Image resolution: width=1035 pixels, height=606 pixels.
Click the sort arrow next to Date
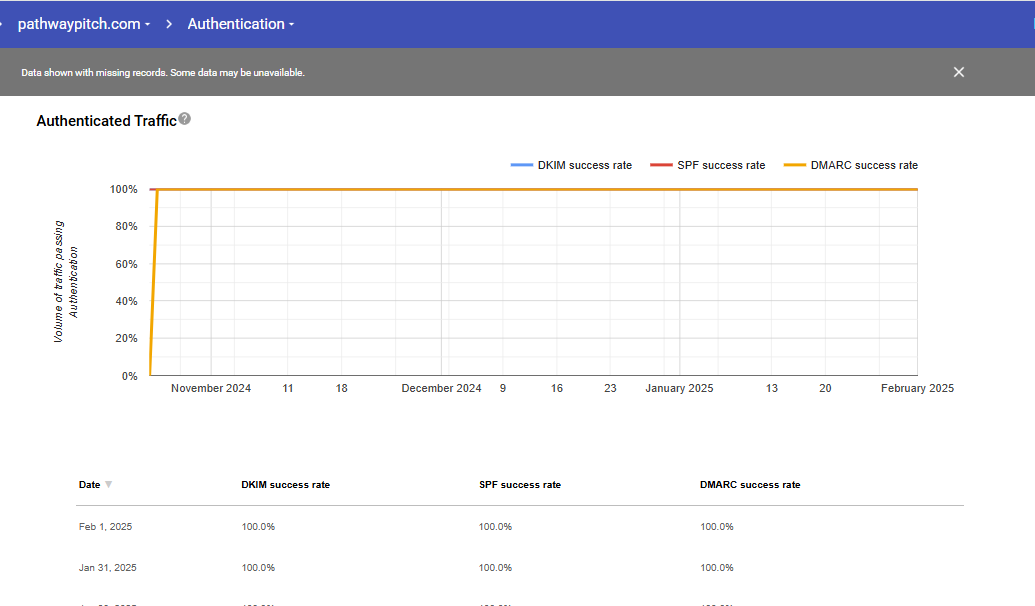tap(108, 485)
